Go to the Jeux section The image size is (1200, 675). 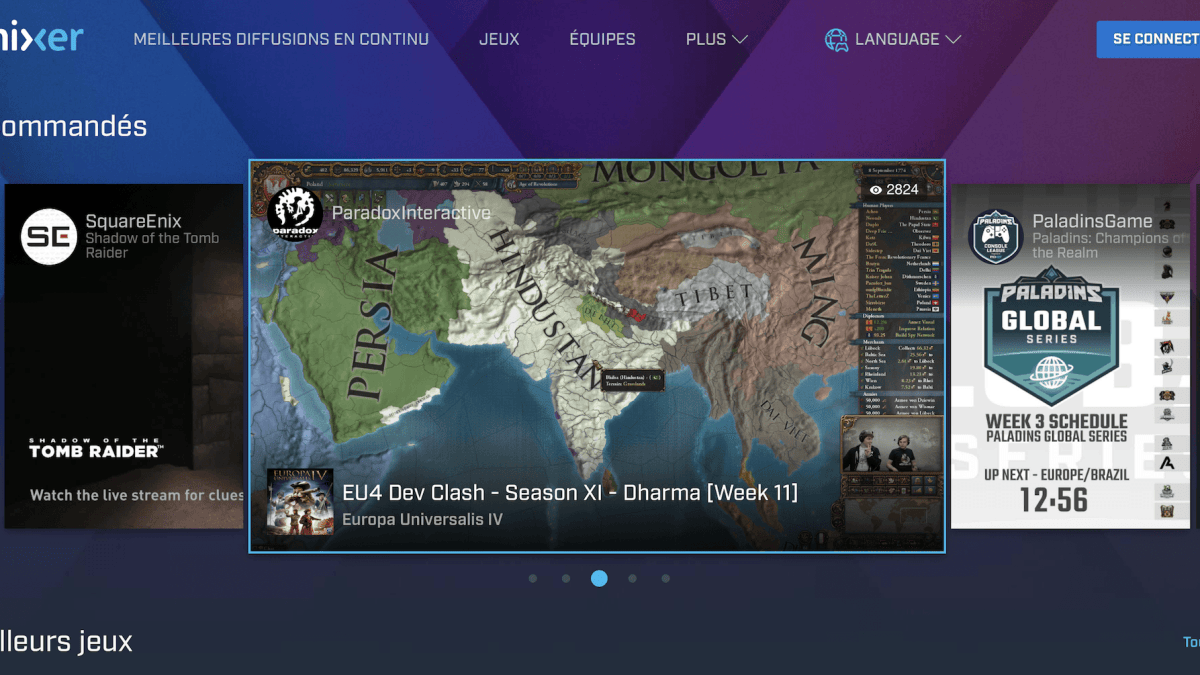499,39
